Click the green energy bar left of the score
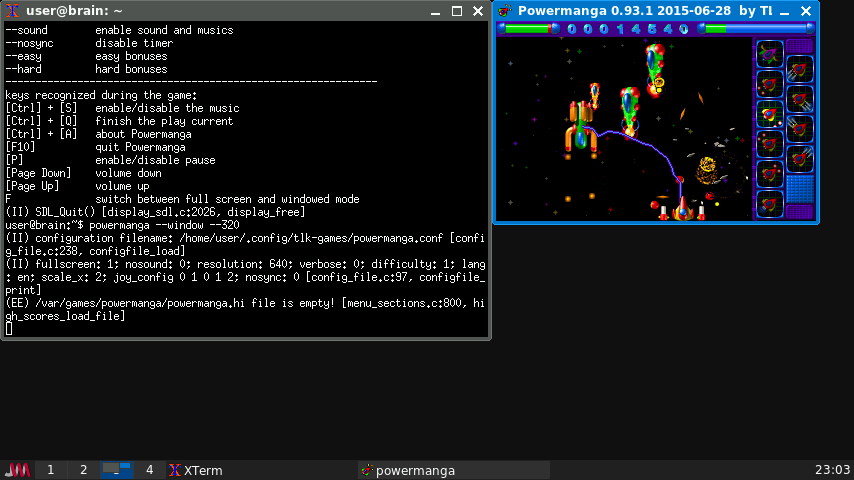This screenshot has height=480, width=854. (530, 29)
